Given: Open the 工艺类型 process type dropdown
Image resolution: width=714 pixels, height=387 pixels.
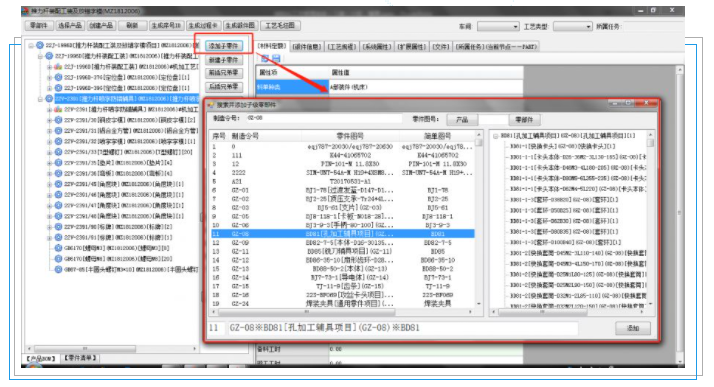Looking at the screenshot, I should click(572, 27).
